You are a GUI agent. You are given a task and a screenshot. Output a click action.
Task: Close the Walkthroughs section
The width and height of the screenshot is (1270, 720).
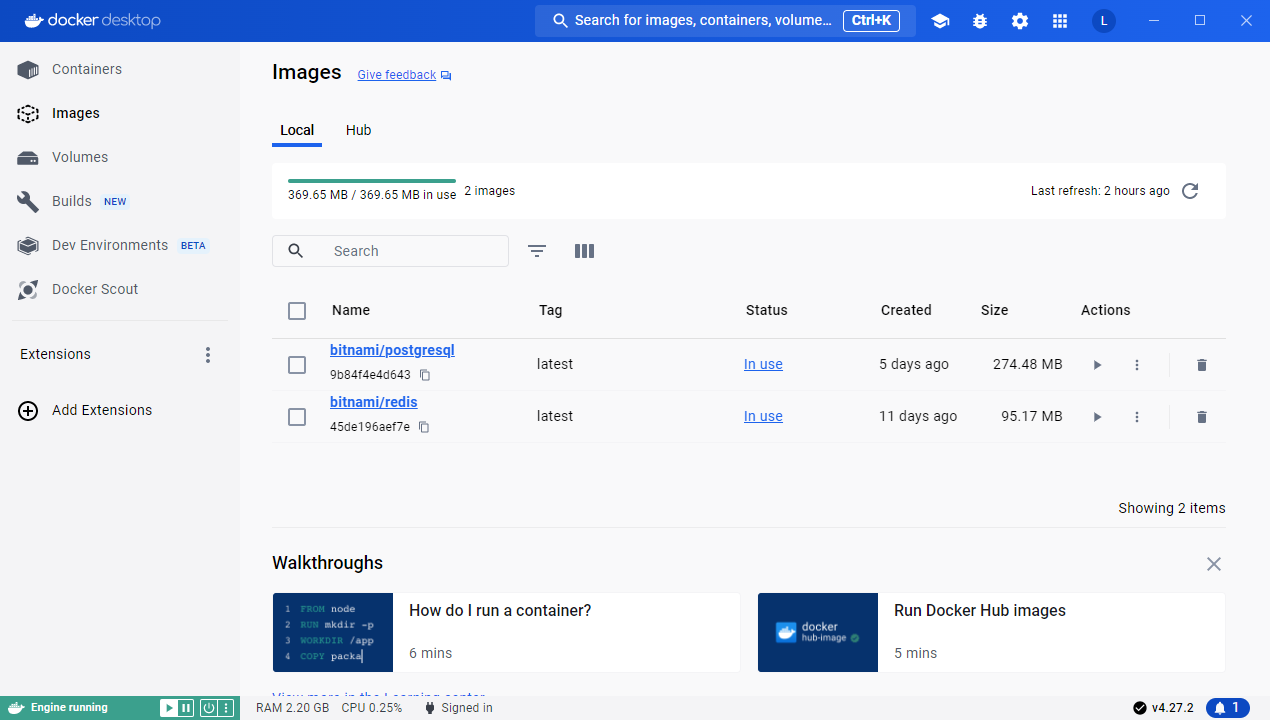[1214, 564]
